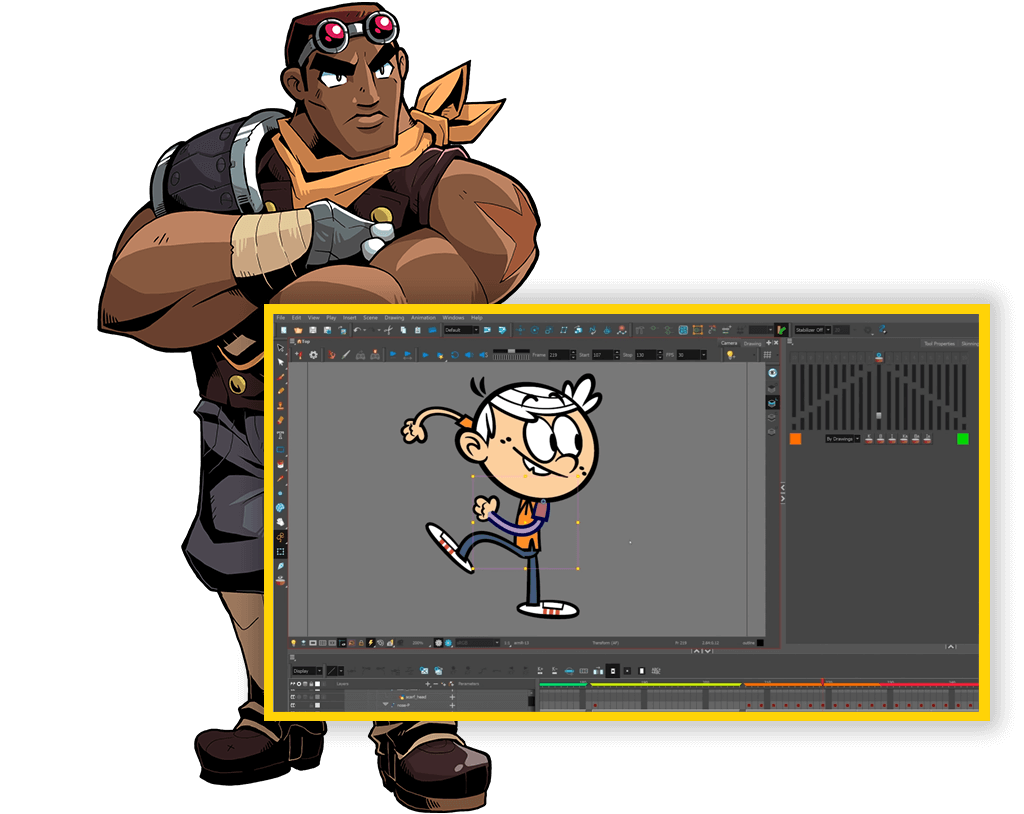
Task: Click the green color swatch
Action: click(963, 439)
